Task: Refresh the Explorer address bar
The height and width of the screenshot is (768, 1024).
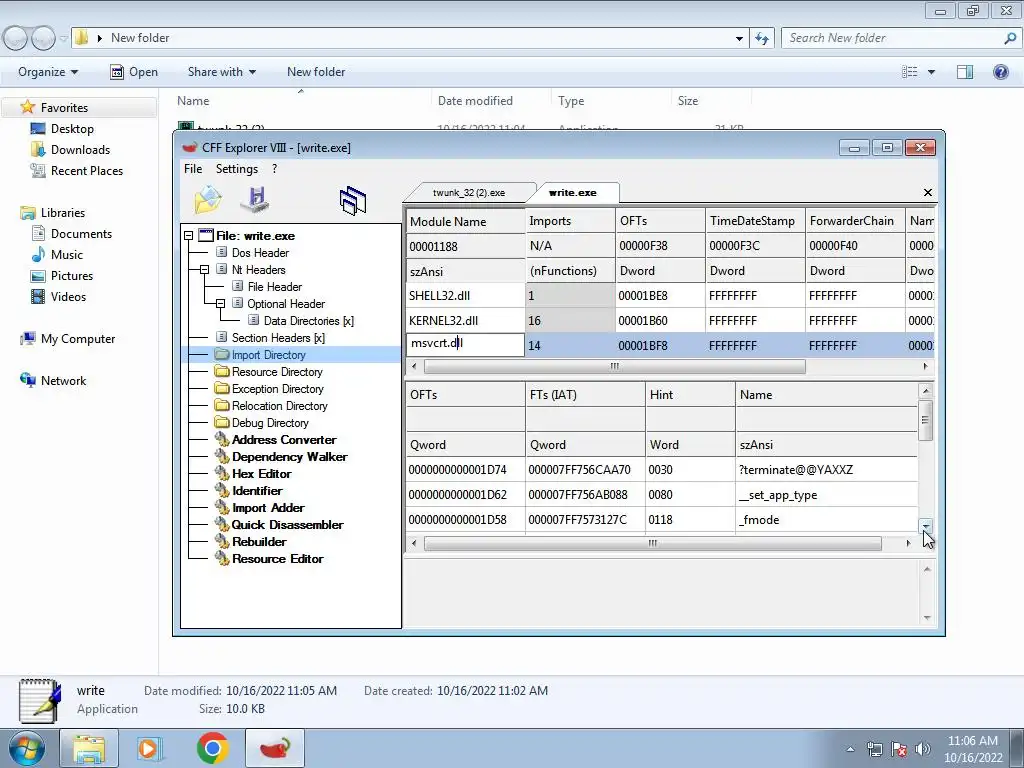Action: [x=762, y=39]
